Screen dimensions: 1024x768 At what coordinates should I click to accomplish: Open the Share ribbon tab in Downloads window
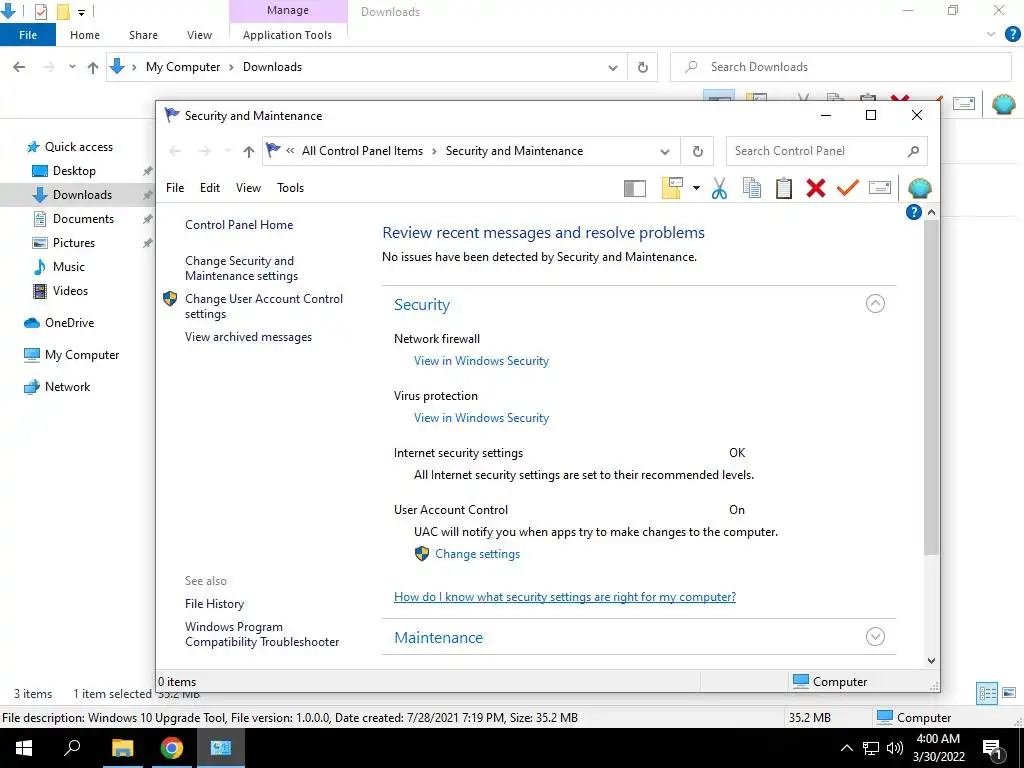pos(143,35)
